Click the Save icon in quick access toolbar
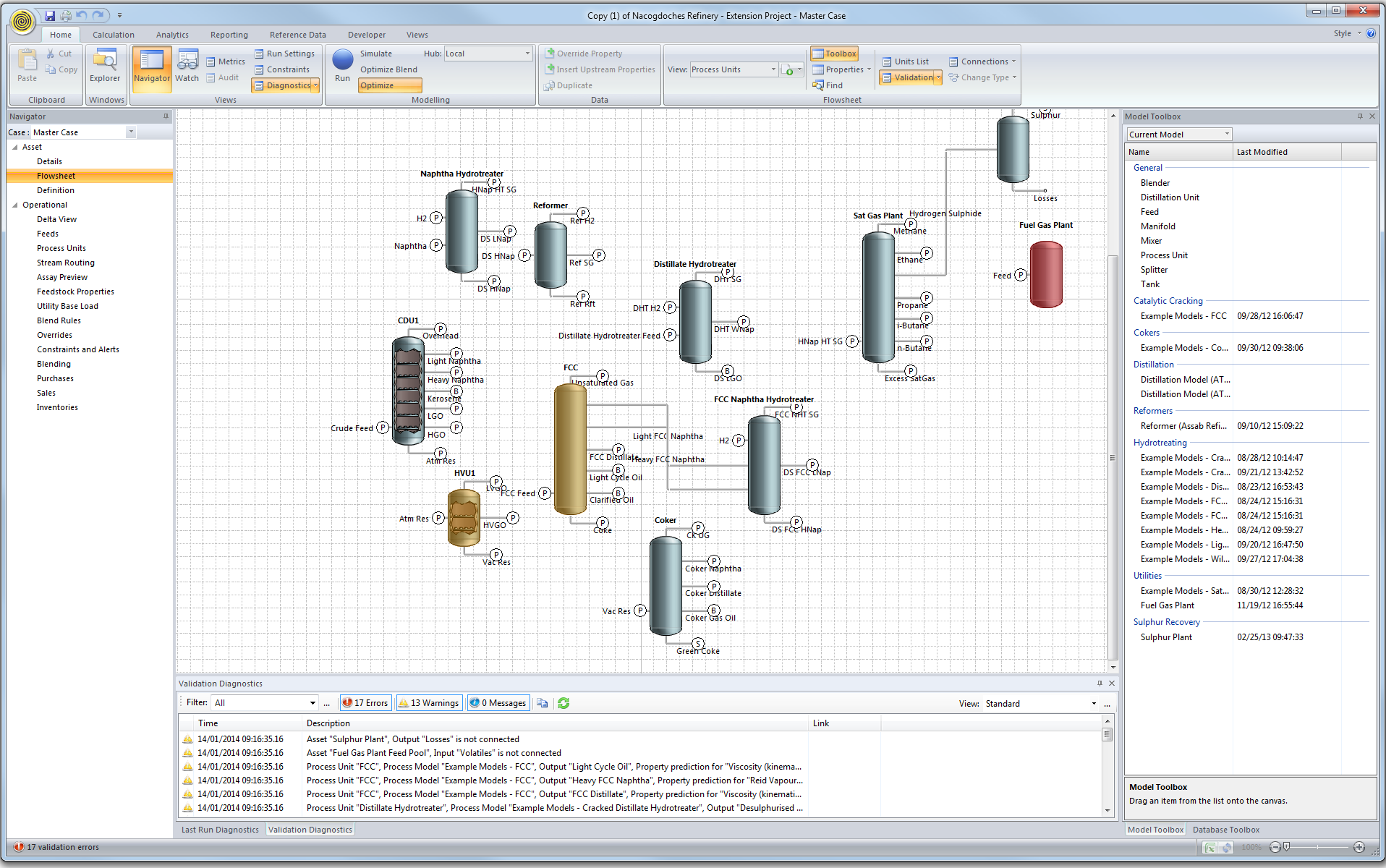The height and width of the screenshot is (868, 1386). click(x=49, y=14)
